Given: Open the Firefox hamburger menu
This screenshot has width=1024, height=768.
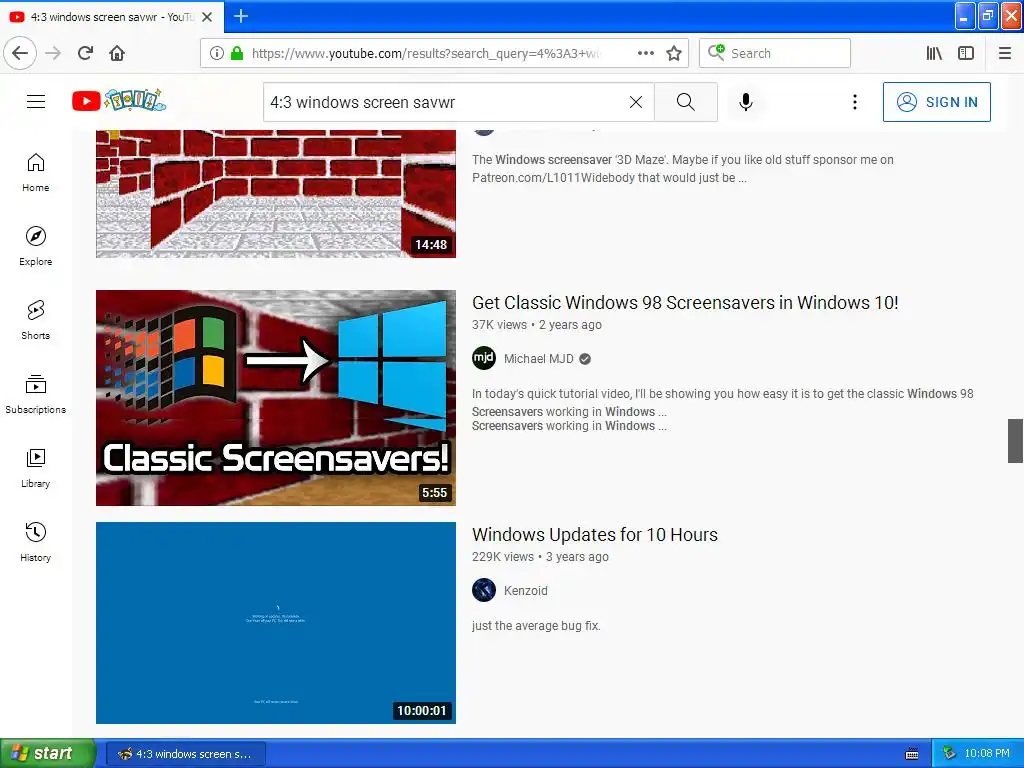Looking at the screenshot, I should pos(1004,53).
